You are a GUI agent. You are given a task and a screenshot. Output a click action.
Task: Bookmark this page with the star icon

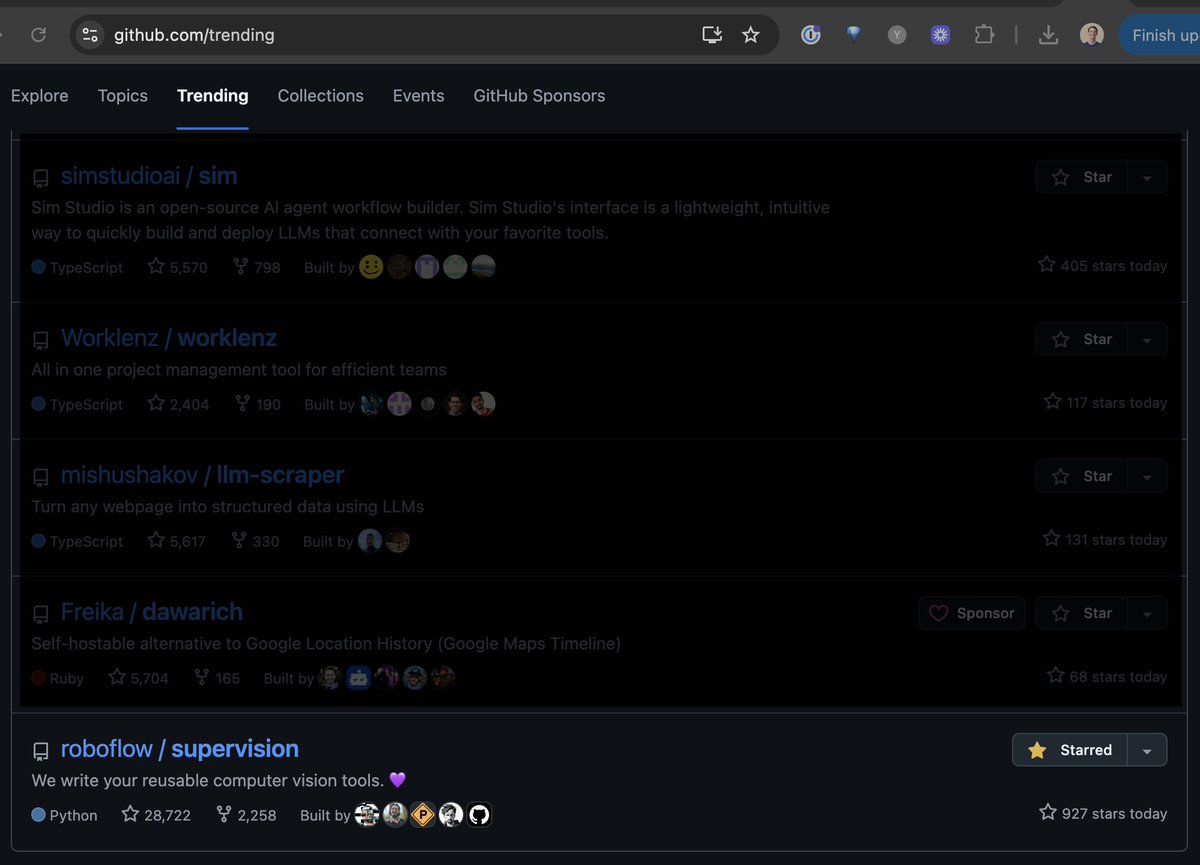click(751, 35)
